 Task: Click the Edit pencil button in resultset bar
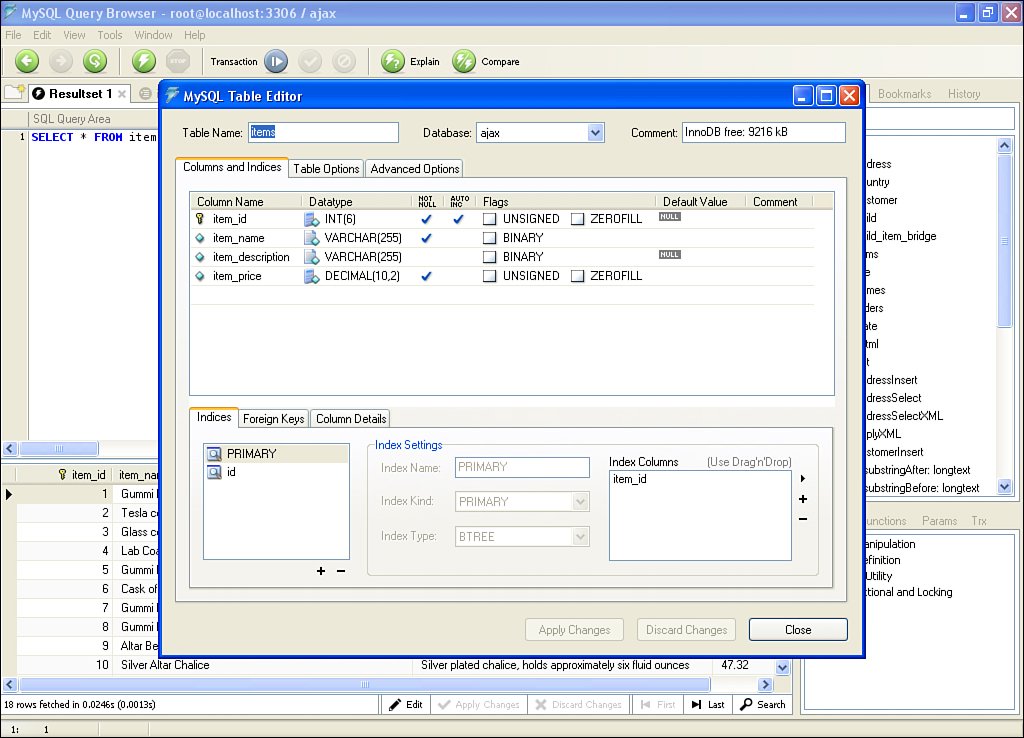[406, 705]
